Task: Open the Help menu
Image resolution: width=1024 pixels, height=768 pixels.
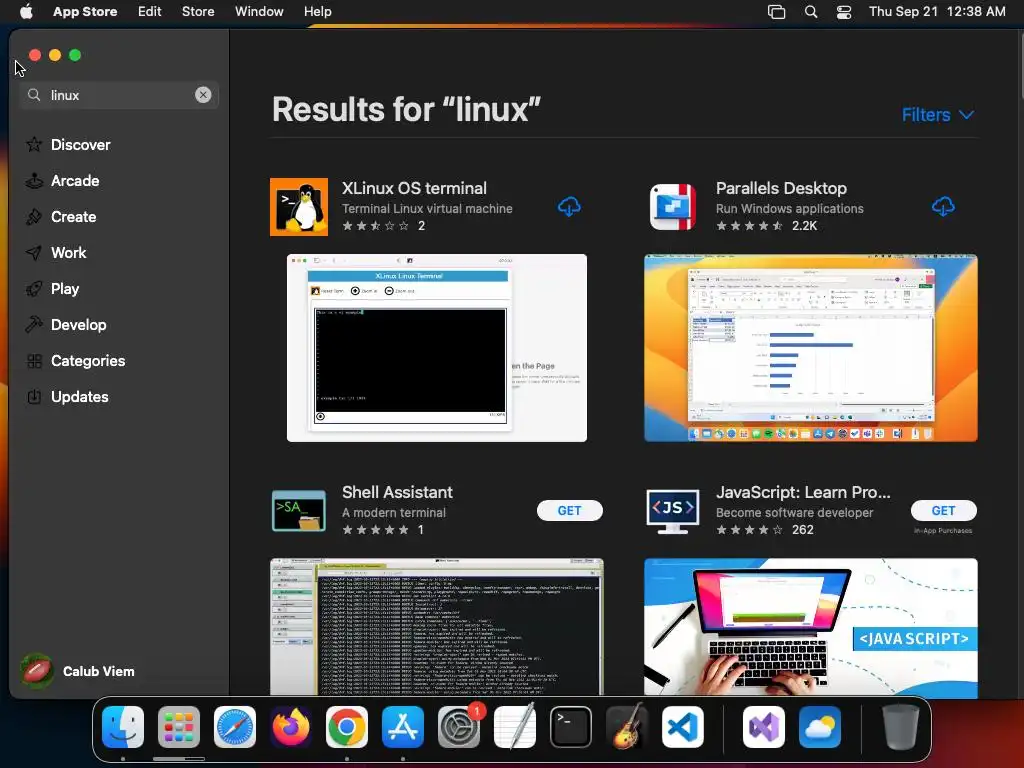Action: click(317, 12)
